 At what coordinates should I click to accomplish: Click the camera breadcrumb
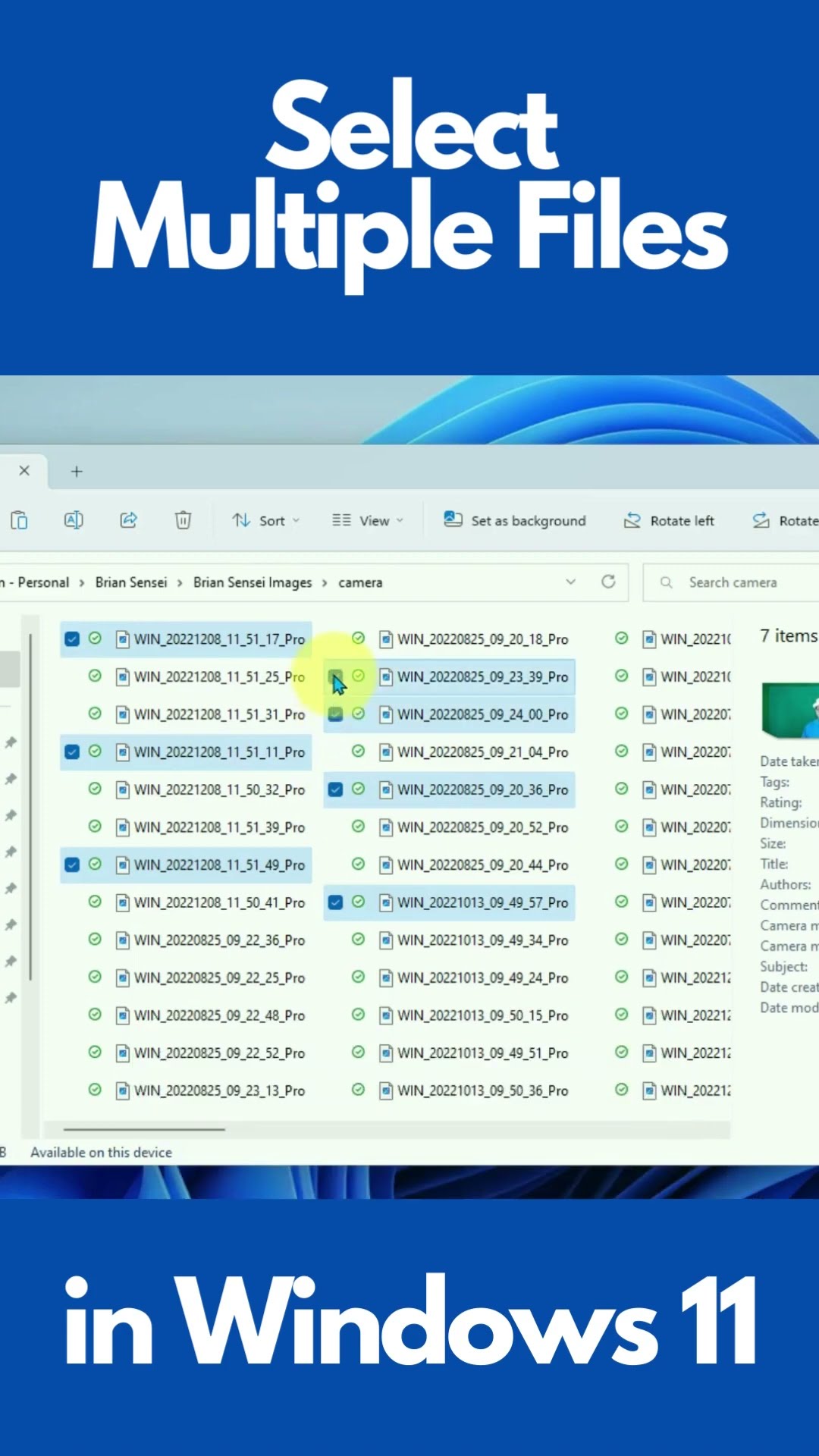click(x=360, y=582)
